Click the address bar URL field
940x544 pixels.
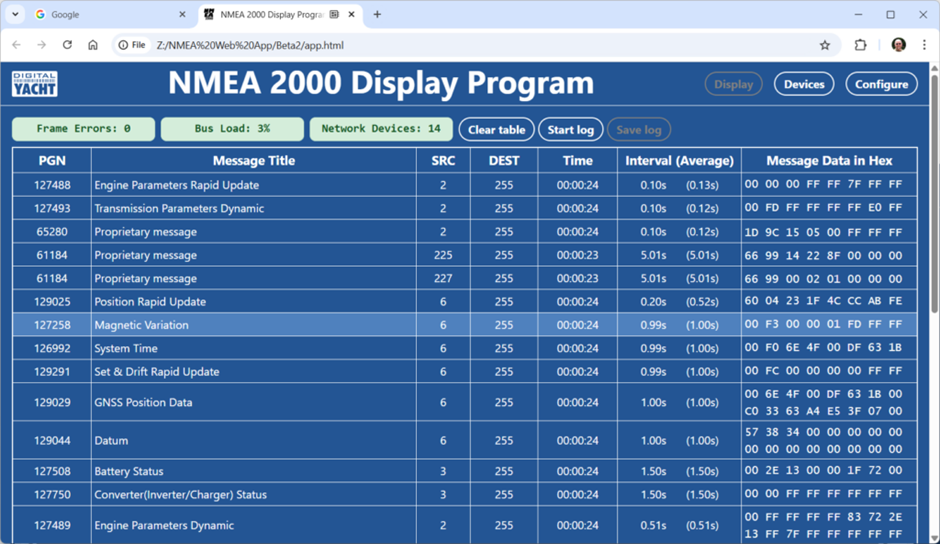(x=480, y=45)
